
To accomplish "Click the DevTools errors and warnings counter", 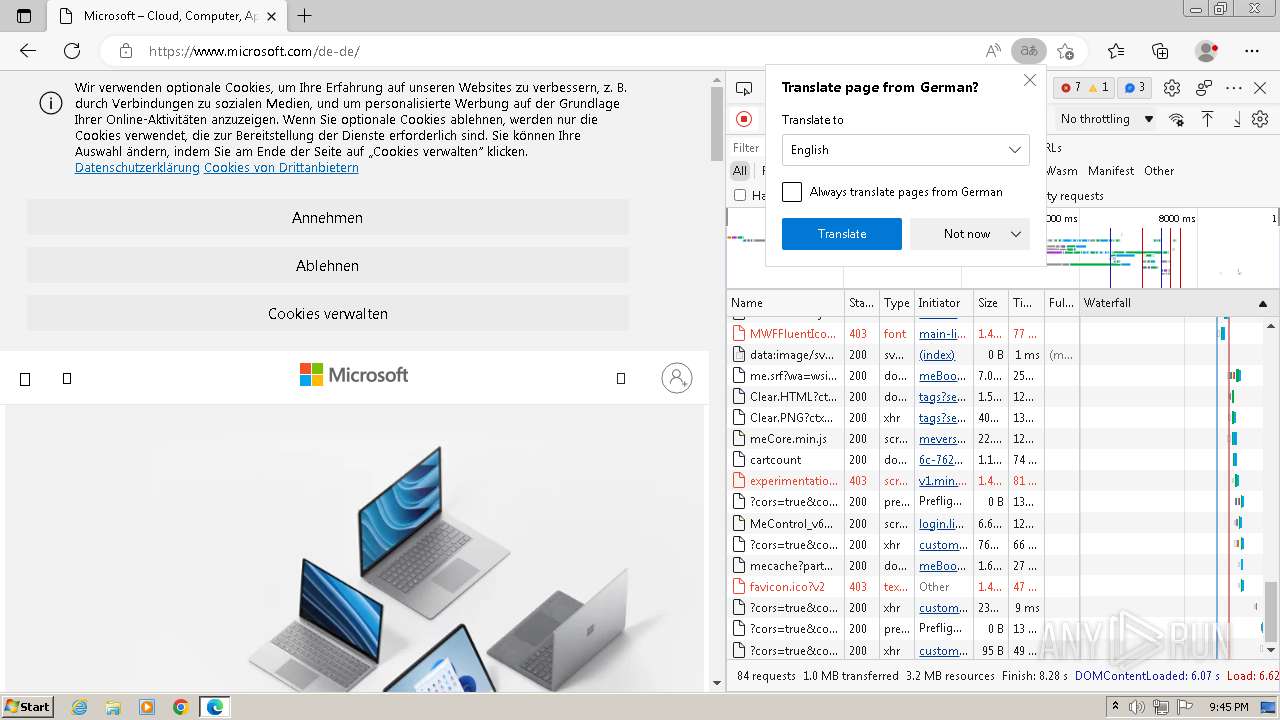I will coord(1084,88).
